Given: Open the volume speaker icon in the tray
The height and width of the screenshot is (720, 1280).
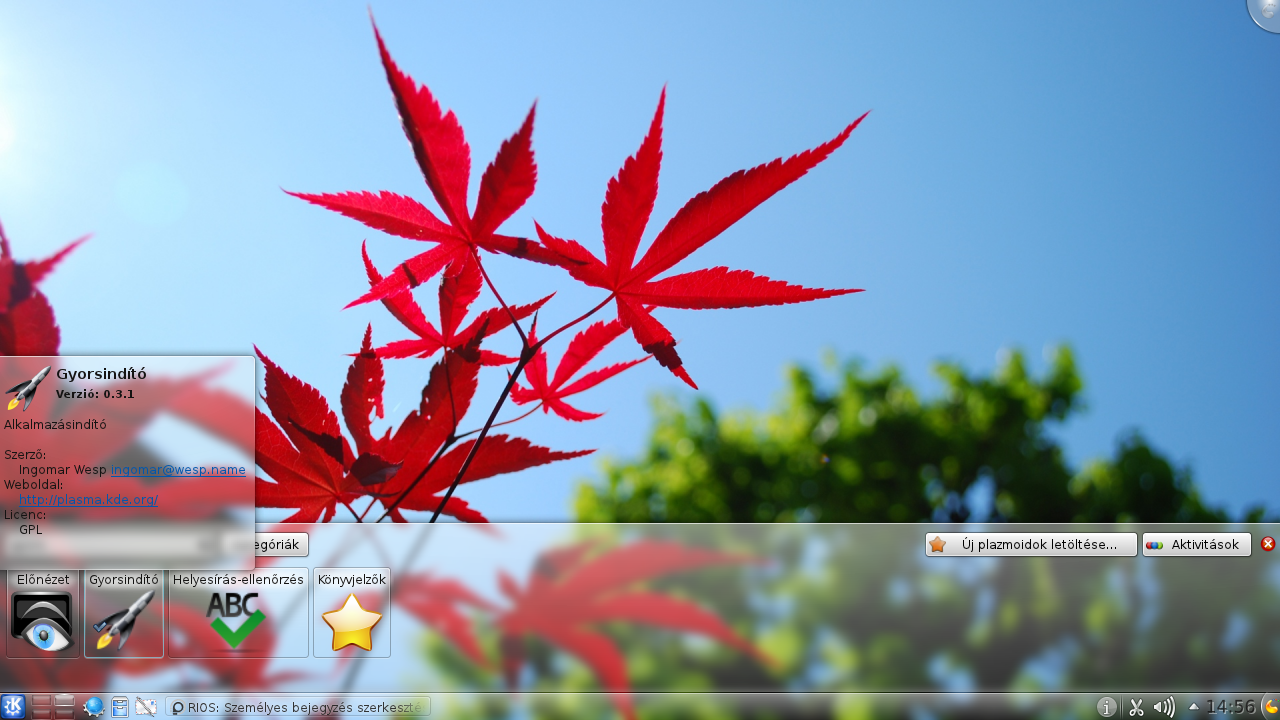Looking at the screenshot, I should 1163,707.
